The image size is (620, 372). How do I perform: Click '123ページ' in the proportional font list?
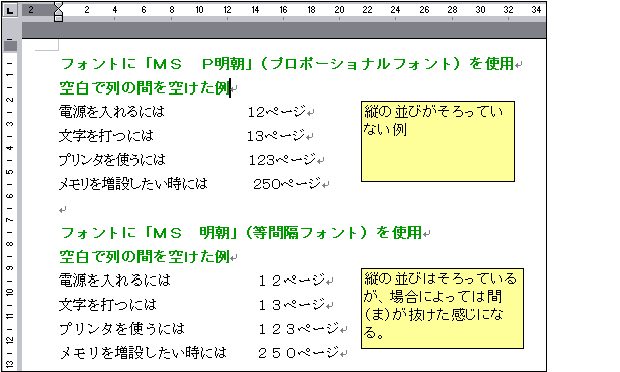coord(282,160)
